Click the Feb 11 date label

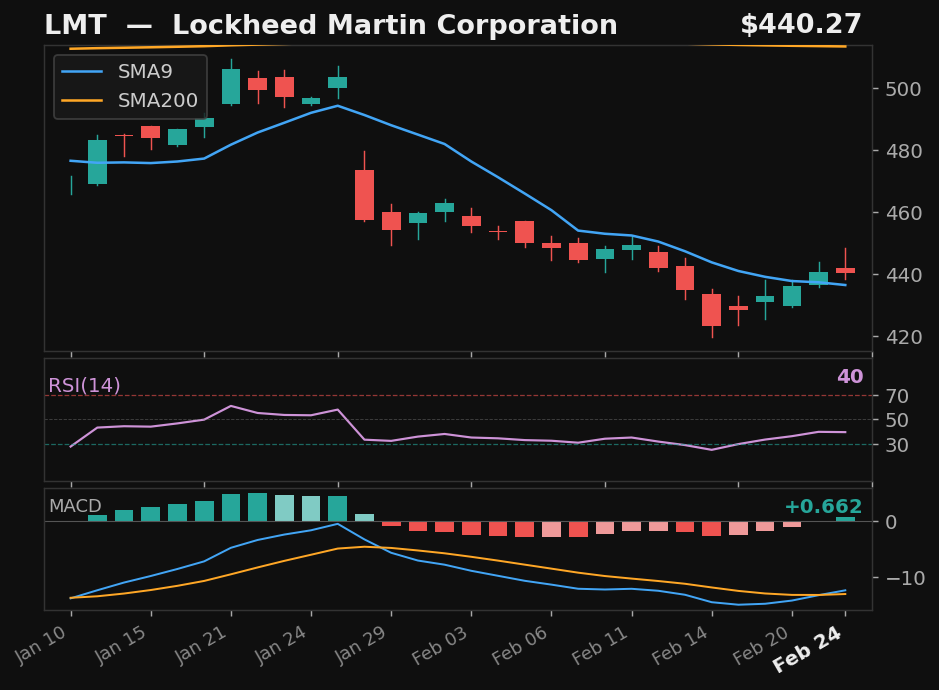click(x=600, y=646)
